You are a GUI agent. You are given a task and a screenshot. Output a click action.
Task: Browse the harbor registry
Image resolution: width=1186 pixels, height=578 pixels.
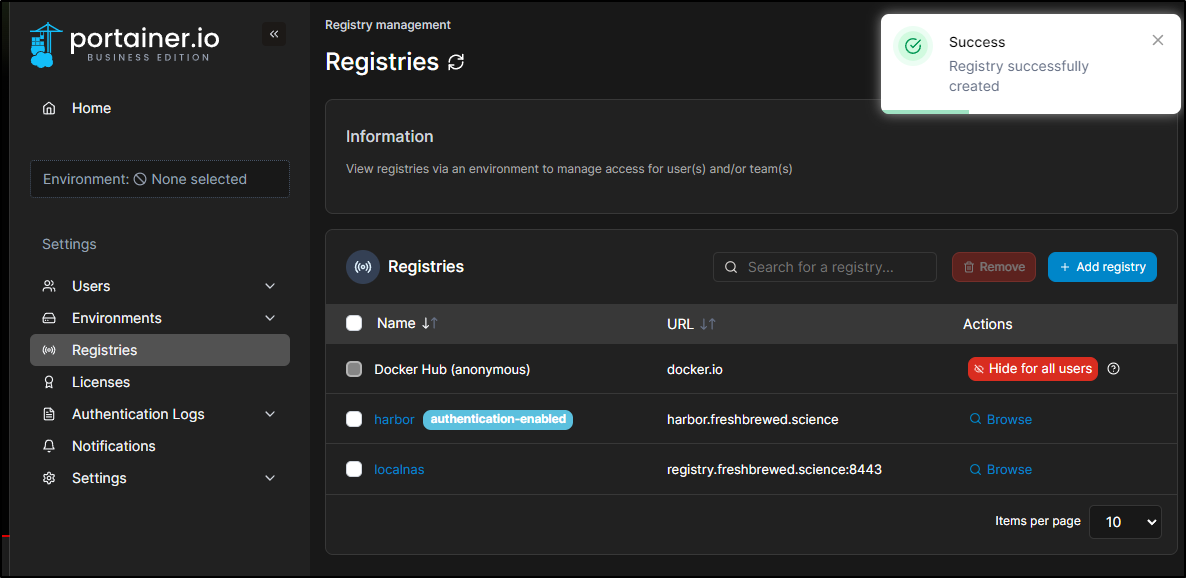pyautogui.click(x=1001, y=419)
